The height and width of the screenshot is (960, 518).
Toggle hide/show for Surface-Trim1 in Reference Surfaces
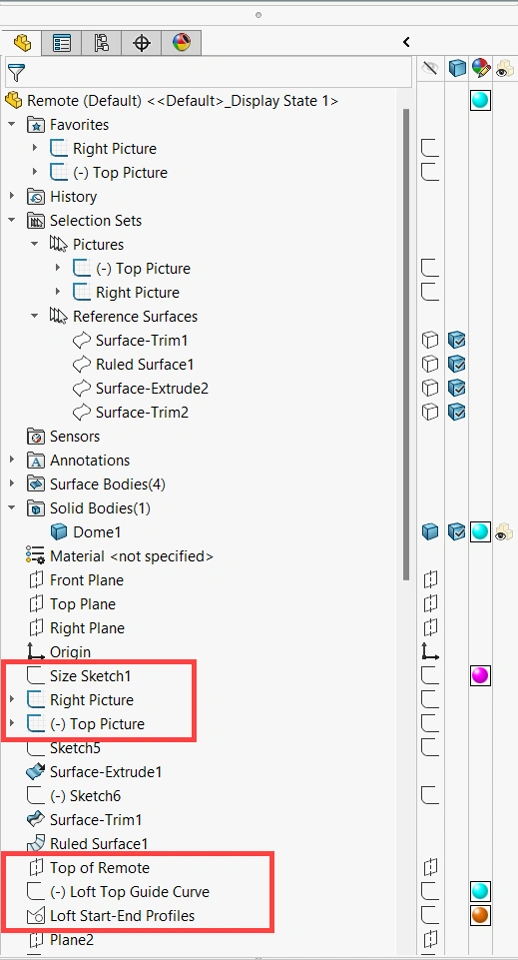point(430,340)
